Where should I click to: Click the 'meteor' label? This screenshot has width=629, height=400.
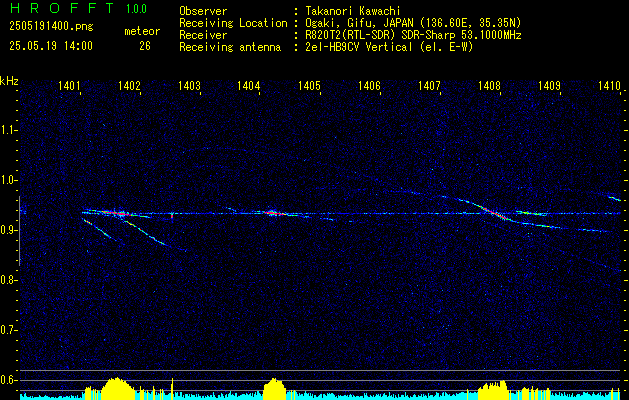pos(142,31)
